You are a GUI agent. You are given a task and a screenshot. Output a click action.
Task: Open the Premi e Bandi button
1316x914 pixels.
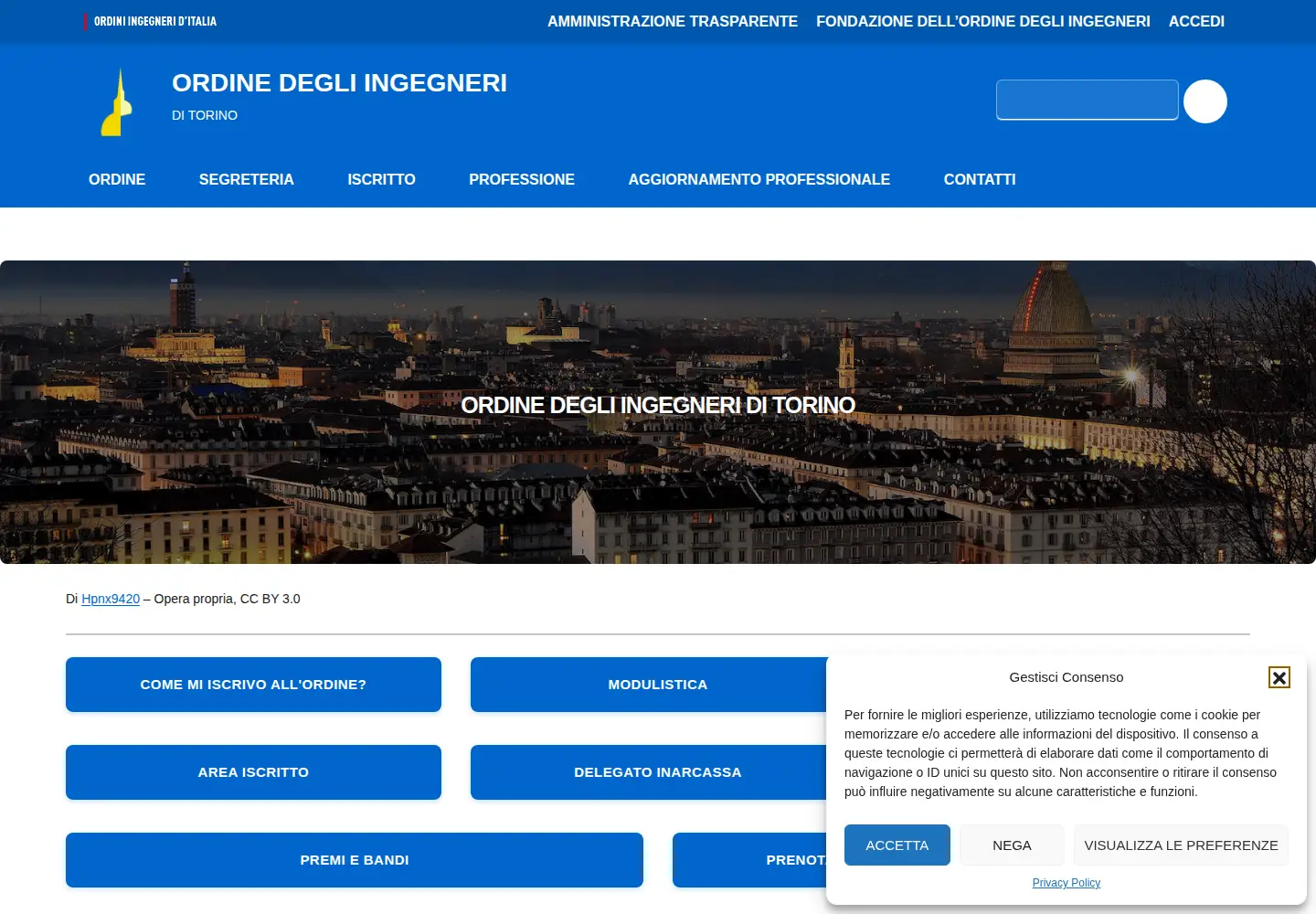tap(355, 860)
